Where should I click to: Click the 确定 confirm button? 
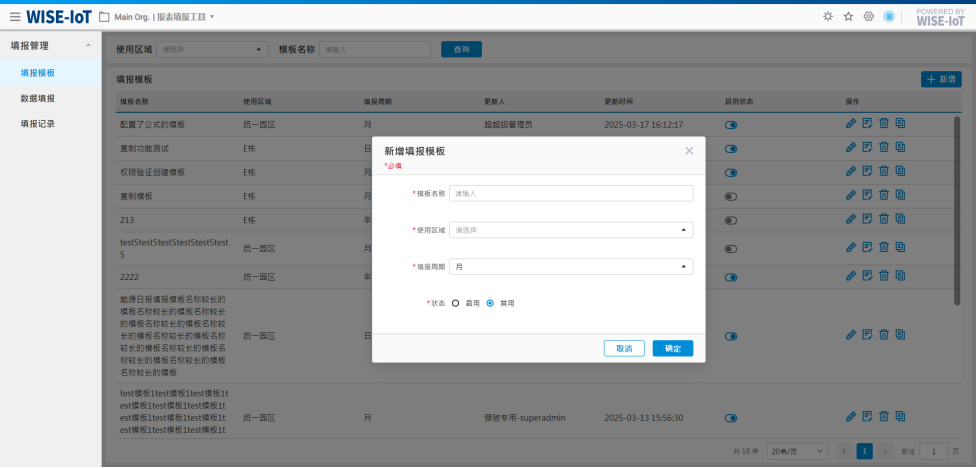[x=673, y=349]
